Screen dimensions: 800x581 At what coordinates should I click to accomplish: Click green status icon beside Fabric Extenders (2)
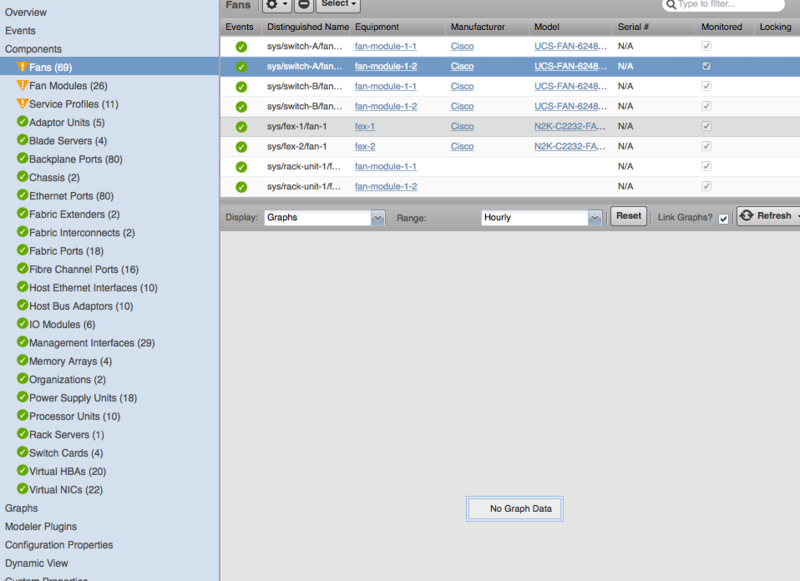point(22,213)
